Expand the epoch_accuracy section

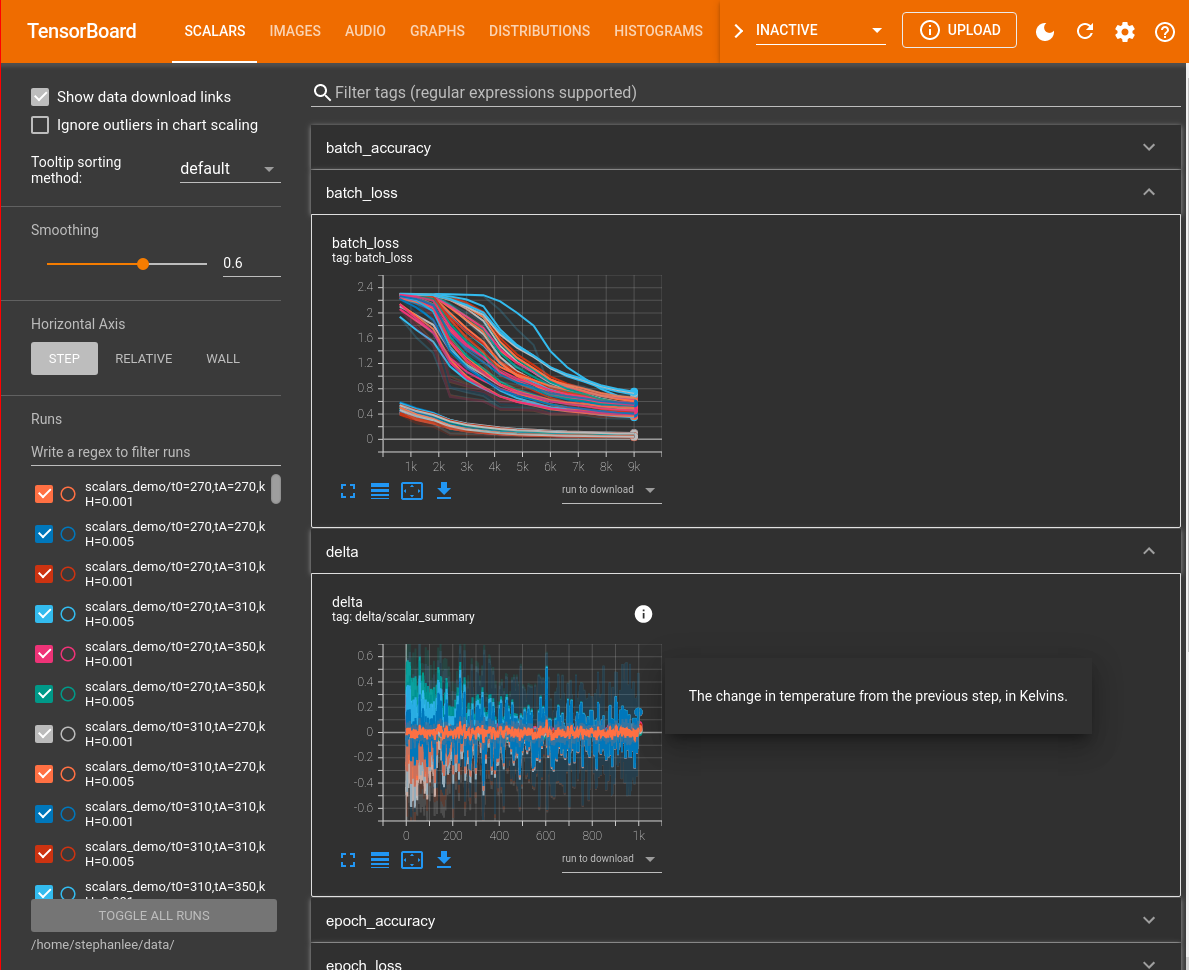coord(1148,920)
